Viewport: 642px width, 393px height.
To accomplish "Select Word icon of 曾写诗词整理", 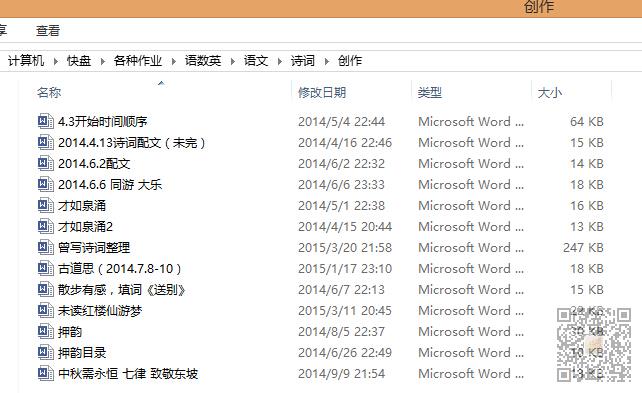I will click(x=45, y=247).
